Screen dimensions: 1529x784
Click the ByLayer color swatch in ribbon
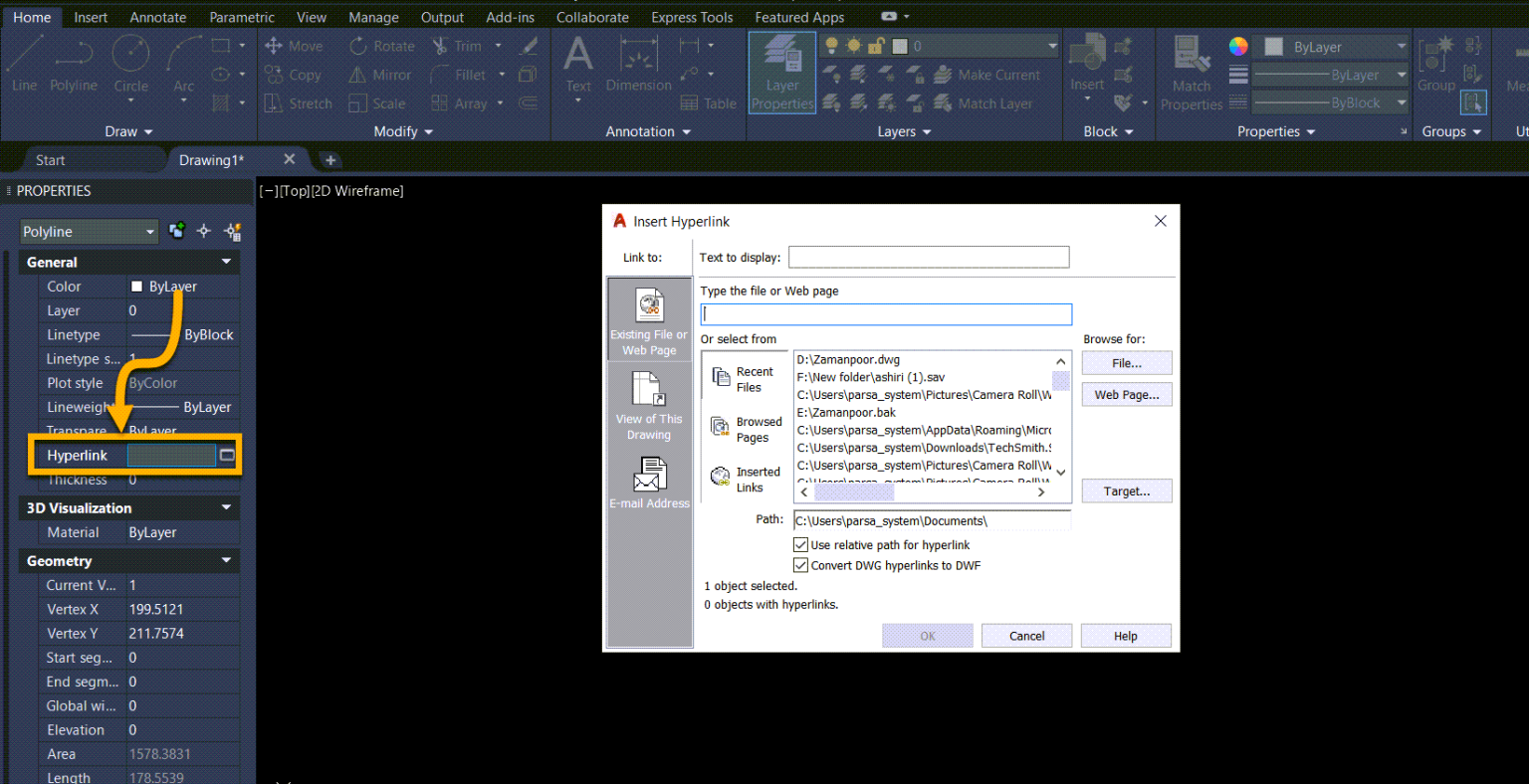1273,47
